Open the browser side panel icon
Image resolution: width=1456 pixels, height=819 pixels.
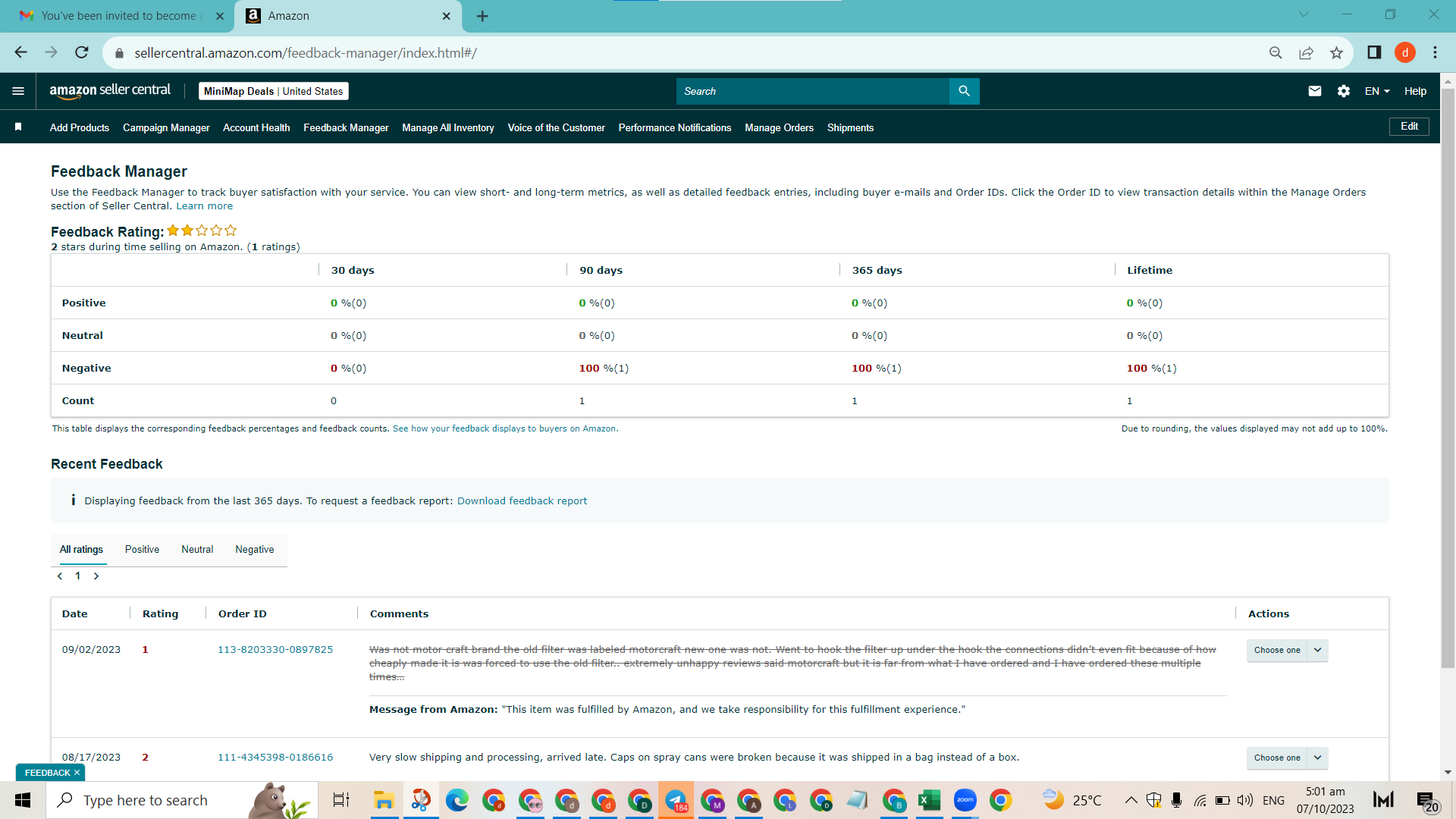(1374, 52)
